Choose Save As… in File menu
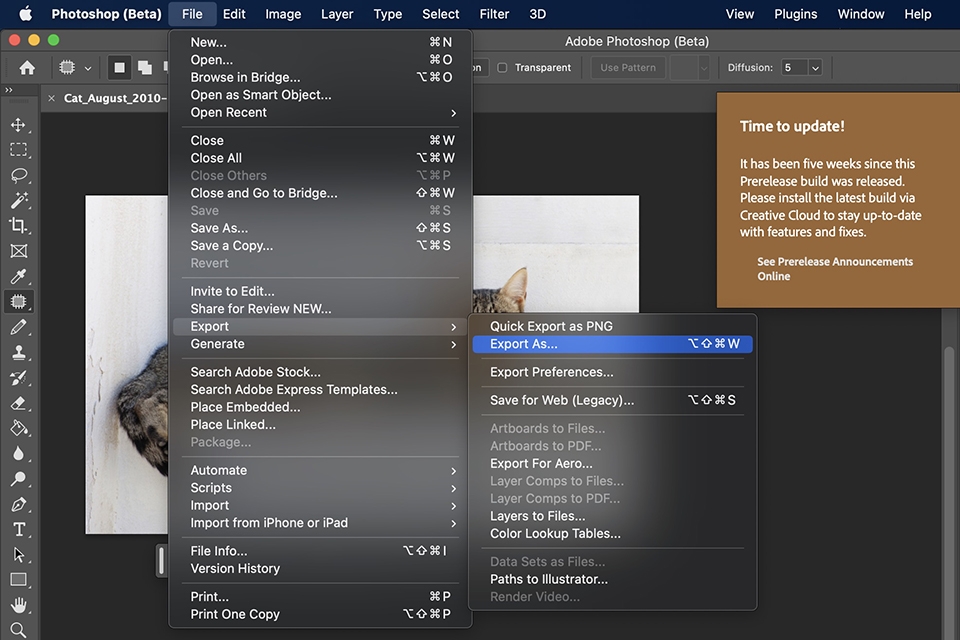960x640 pixels. 320,228
